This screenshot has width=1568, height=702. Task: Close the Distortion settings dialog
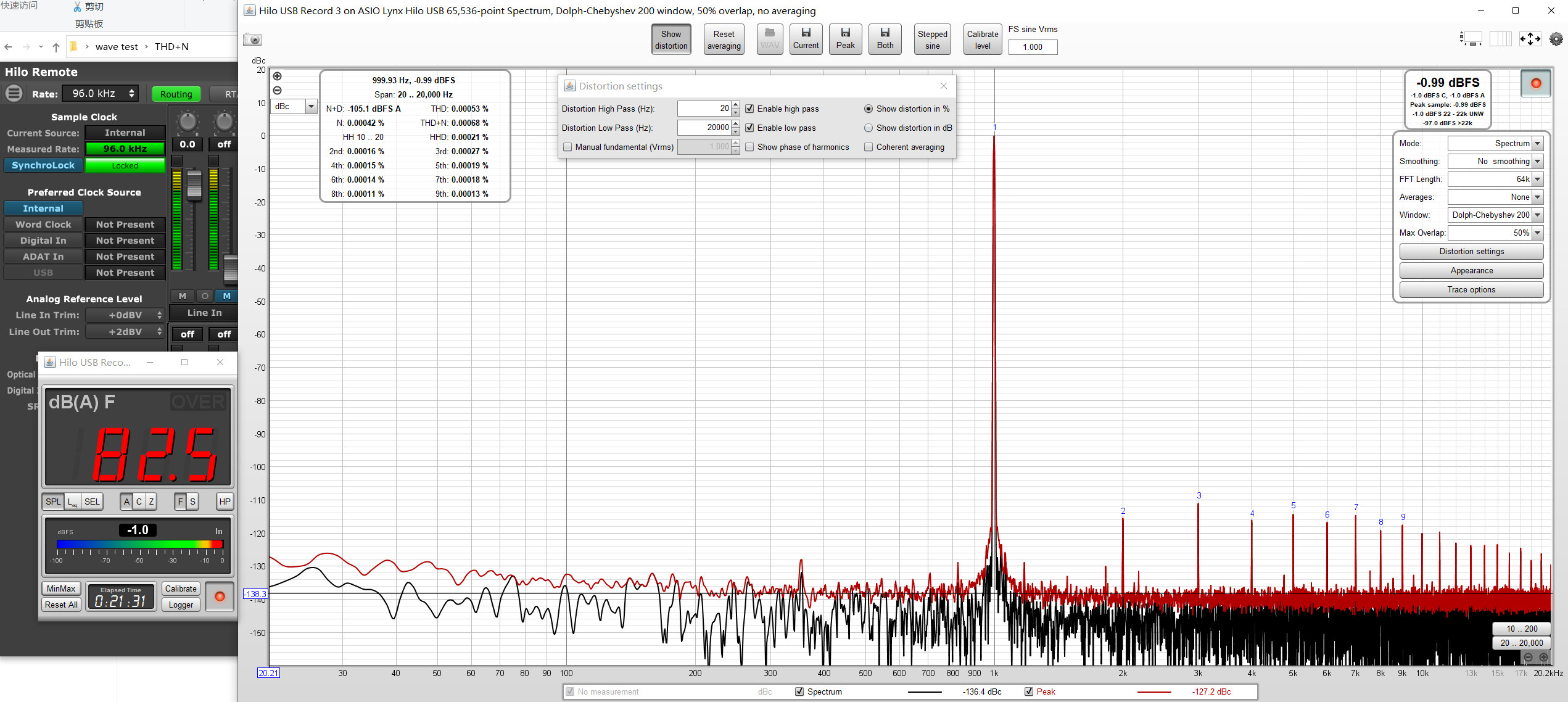point(943,86)
